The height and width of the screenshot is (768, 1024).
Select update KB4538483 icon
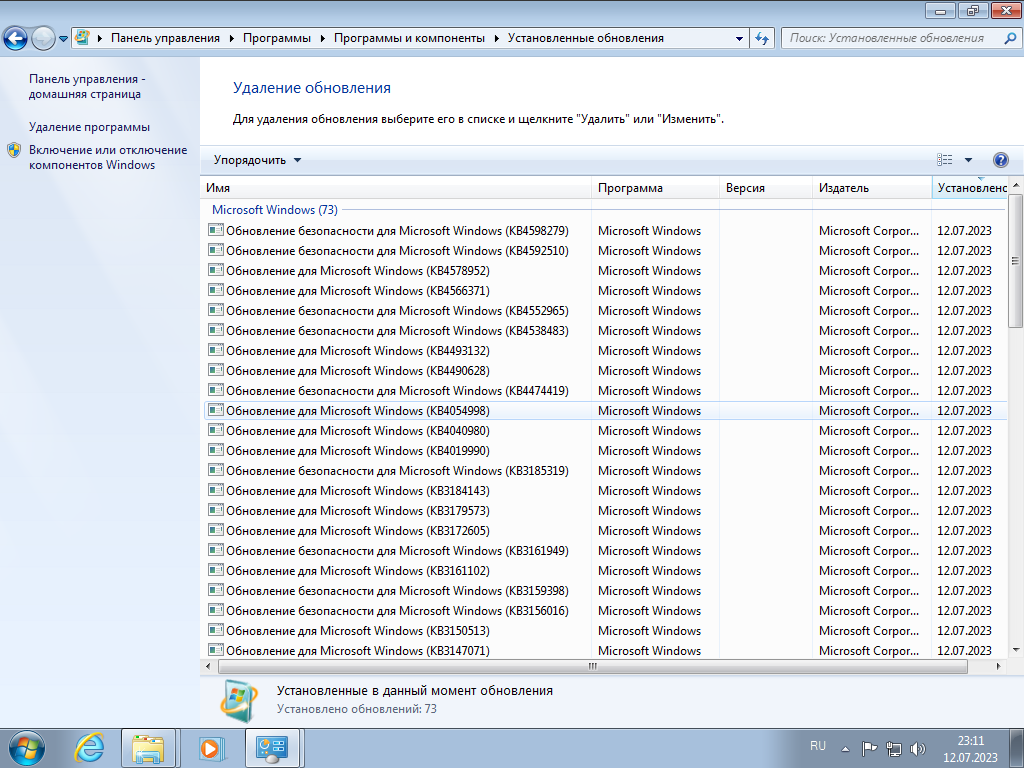(x=216, y=330)
